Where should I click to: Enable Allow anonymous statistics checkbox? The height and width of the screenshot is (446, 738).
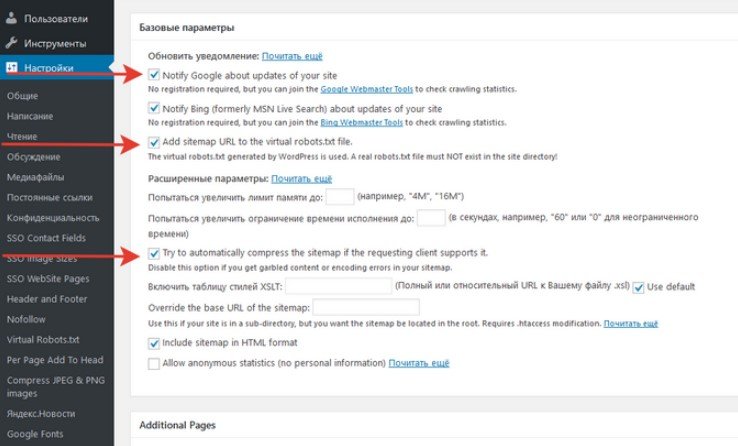154,363
